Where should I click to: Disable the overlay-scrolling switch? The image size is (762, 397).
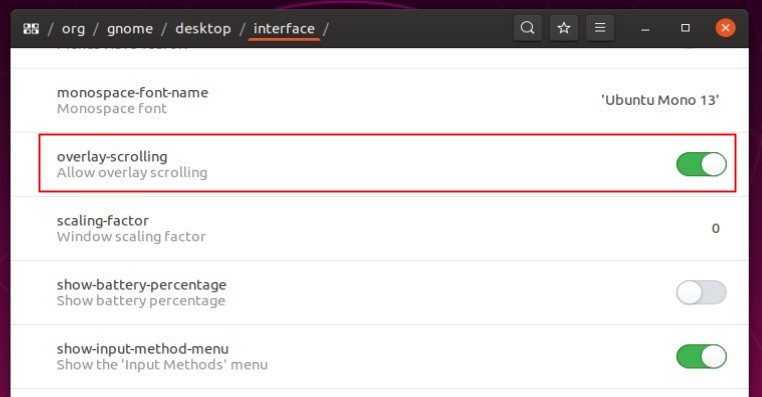coord(701,164)
